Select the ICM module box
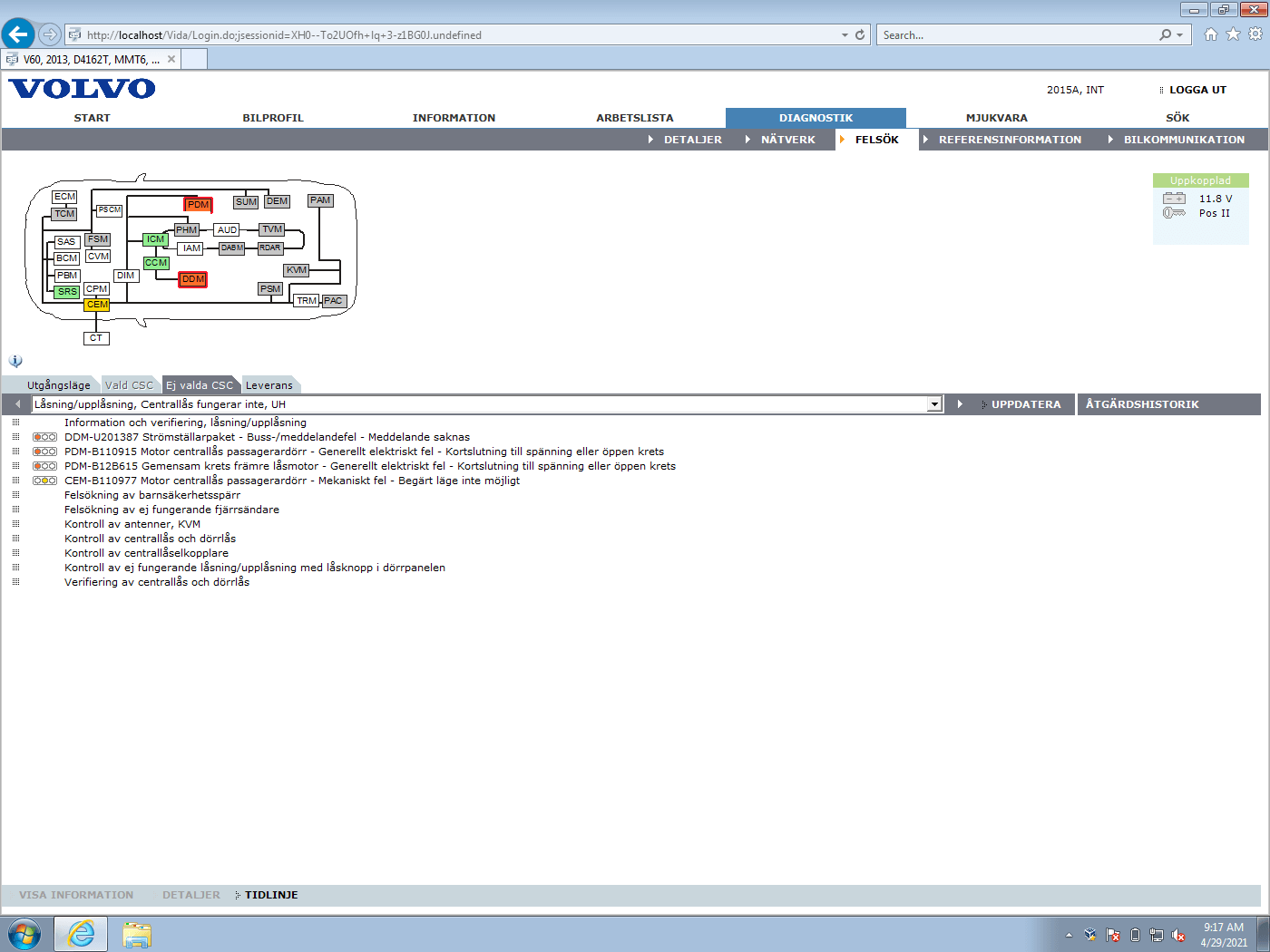Image resolution: width=1270 pixels, height=952 pixels. (155, 239)
